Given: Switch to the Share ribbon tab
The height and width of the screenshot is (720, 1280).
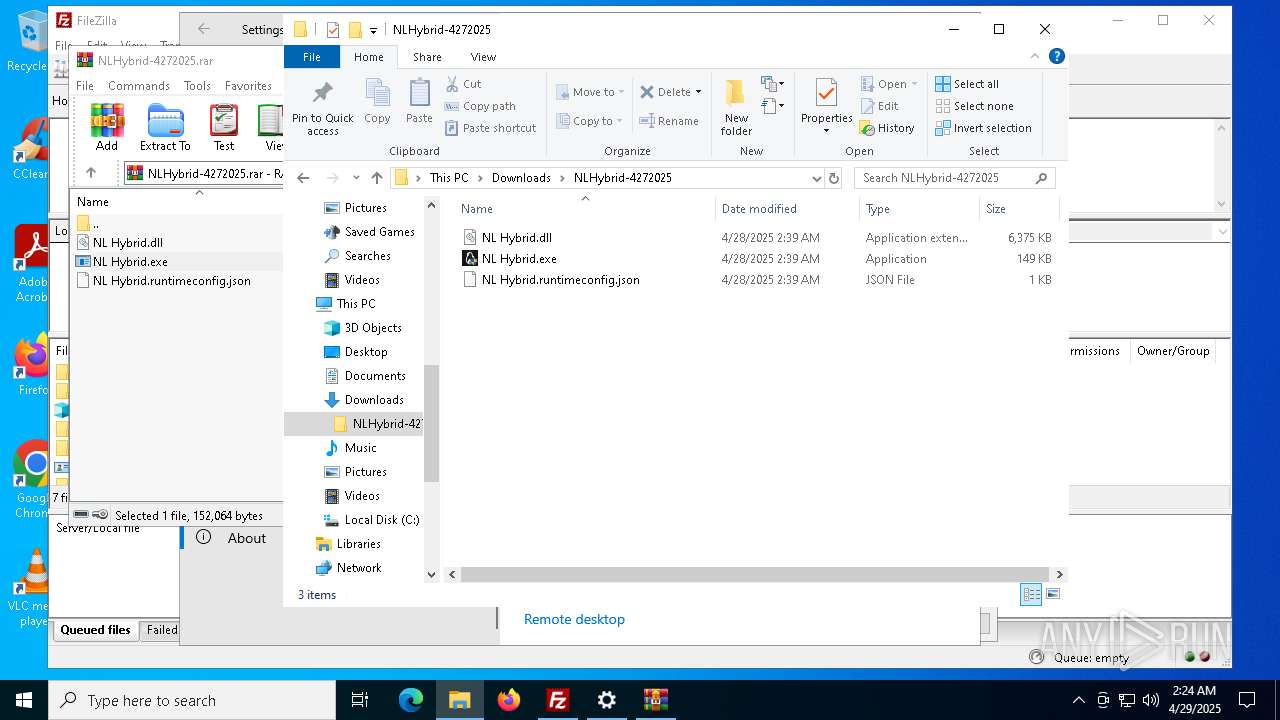Looking at the screenshot, I should pyautogui.click(x=427, y=57).
